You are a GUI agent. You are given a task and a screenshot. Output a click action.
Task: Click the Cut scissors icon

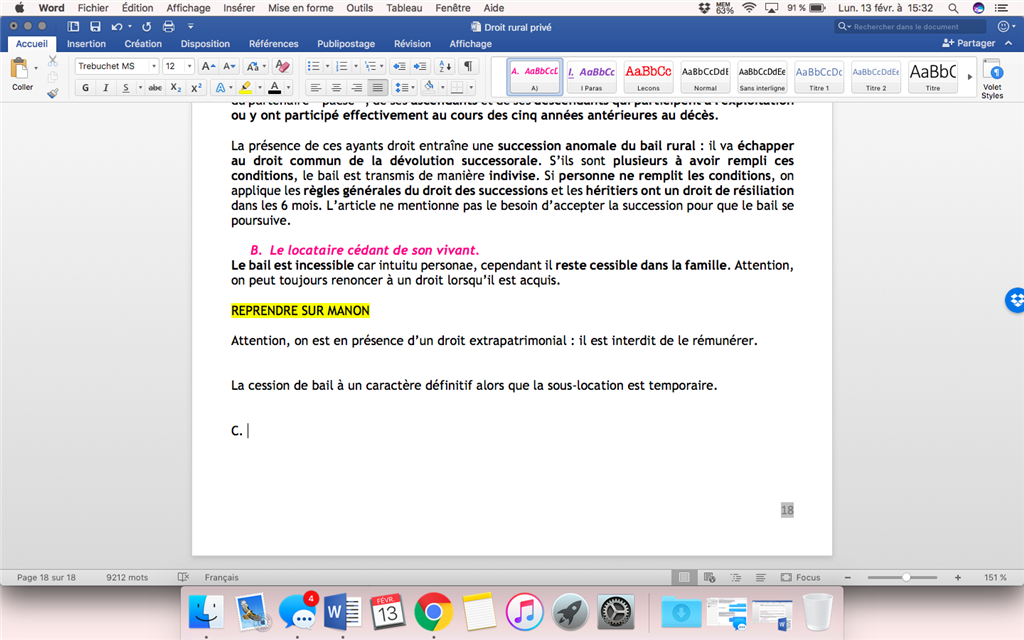[x=53, y=61]
